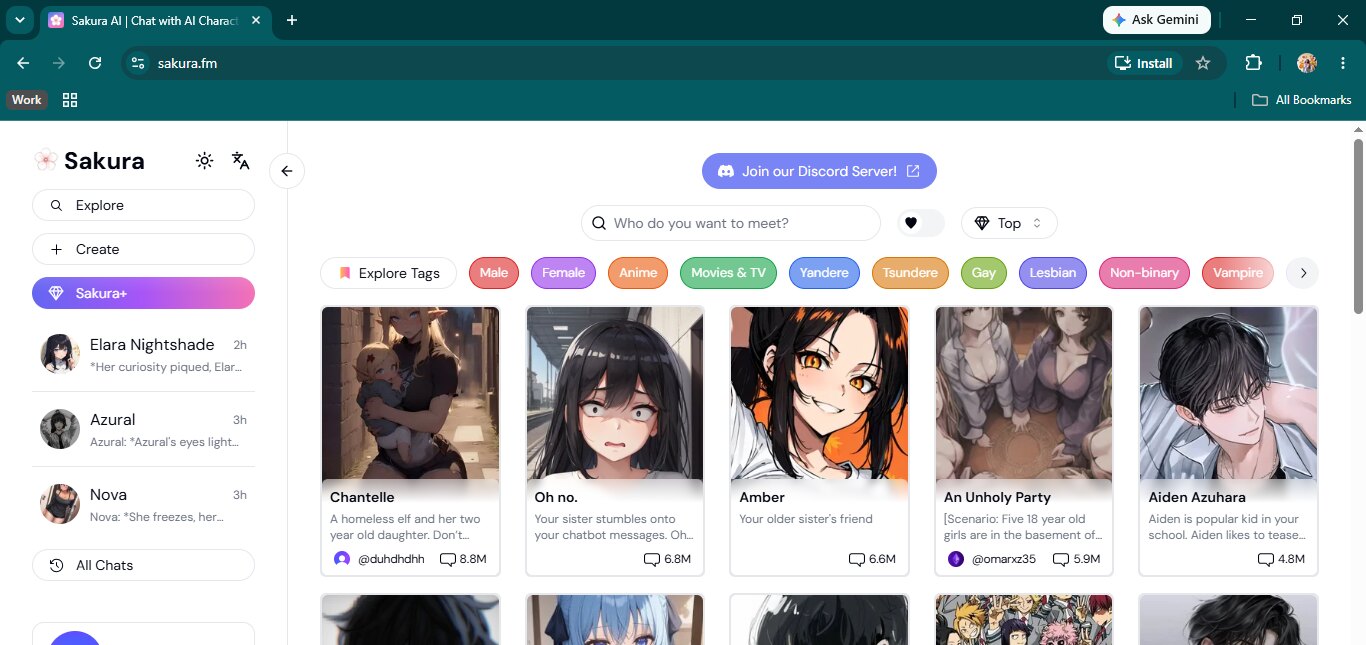Open the Azural chat conversation
This screenshot has height=645, width=1366.
143,429
